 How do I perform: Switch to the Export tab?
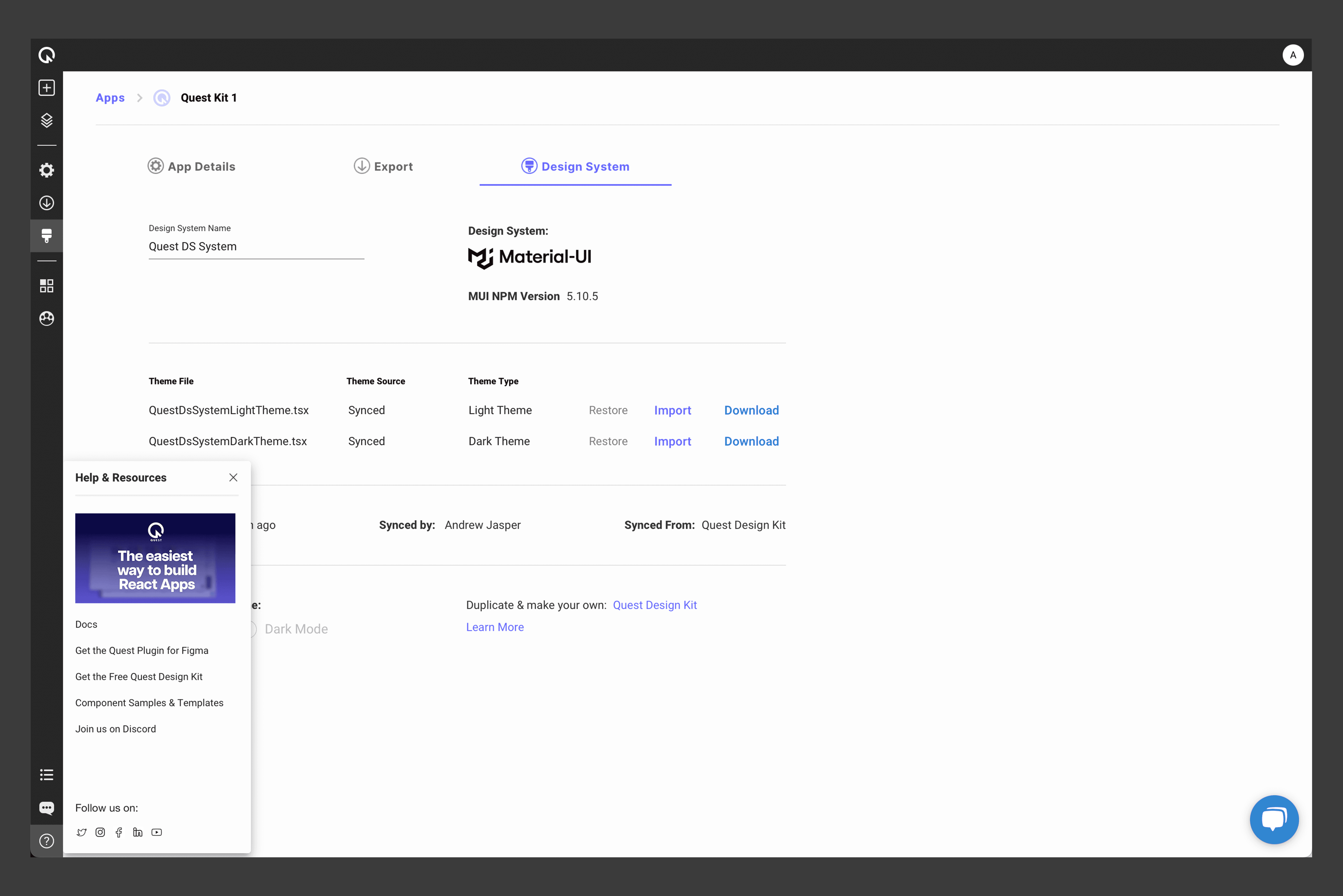click(383, 166)
